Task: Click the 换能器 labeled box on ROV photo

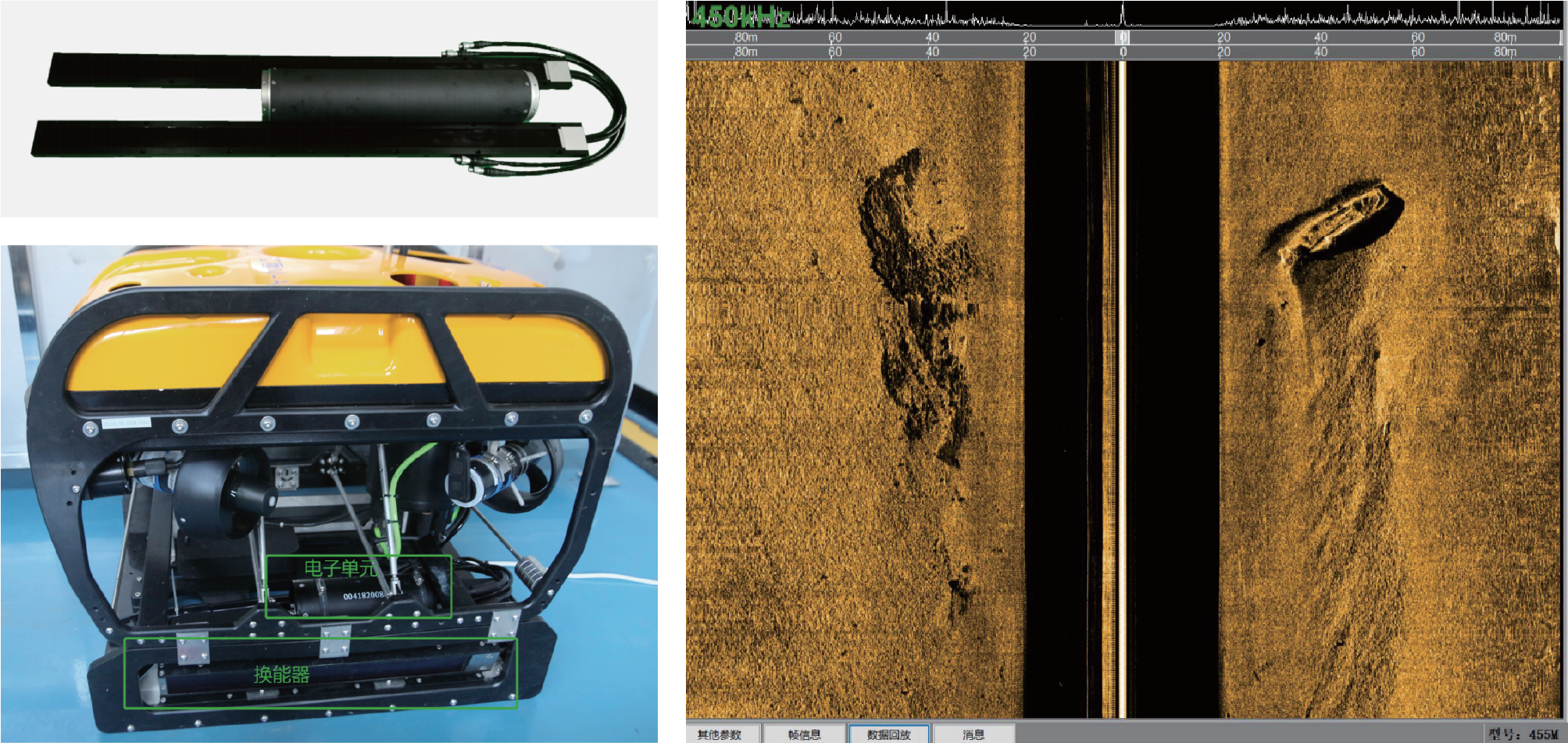Action: 320,673
